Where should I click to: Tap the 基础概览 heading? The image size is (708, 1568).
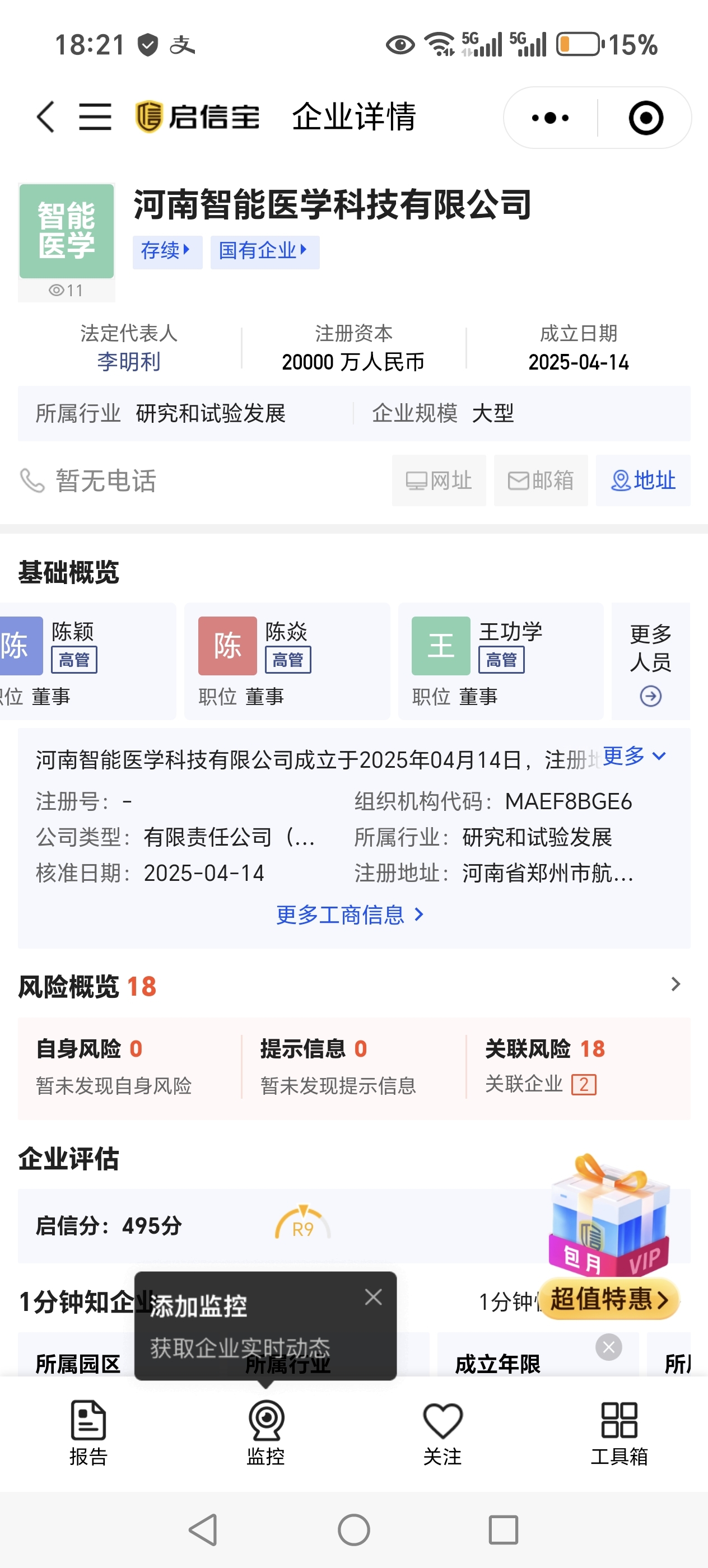tap(69, 572)
